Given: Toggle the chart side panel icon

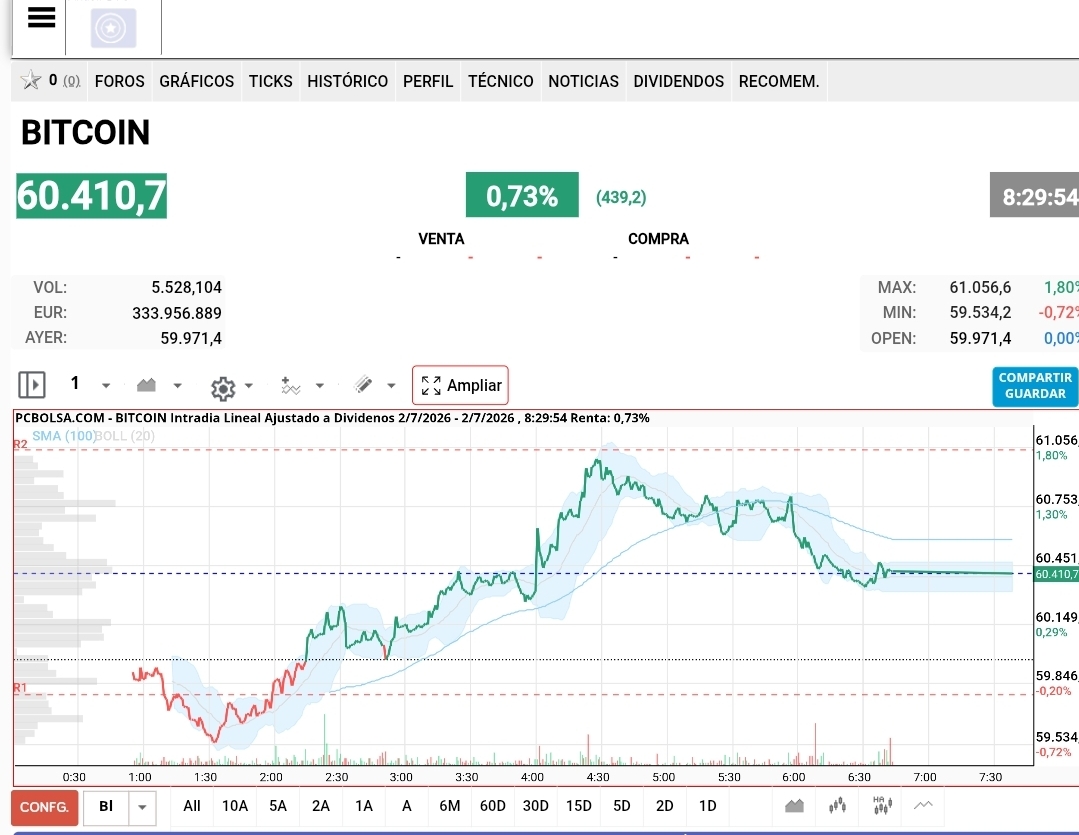Looking at the screenshot, I should point(32,385).
